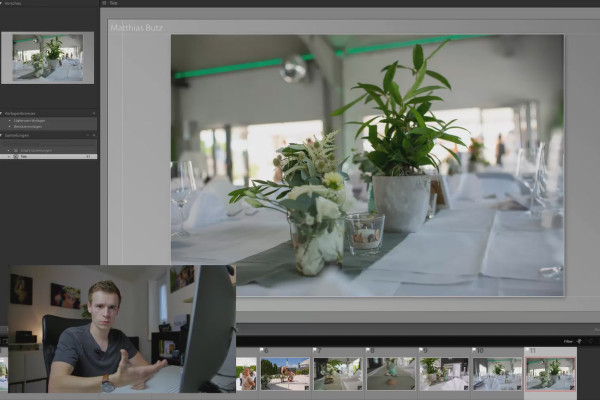This screenshot has width=600, height=400.
Task: Toggle the flagged filter icon next to Filter
Action: (x=579, y=341)
